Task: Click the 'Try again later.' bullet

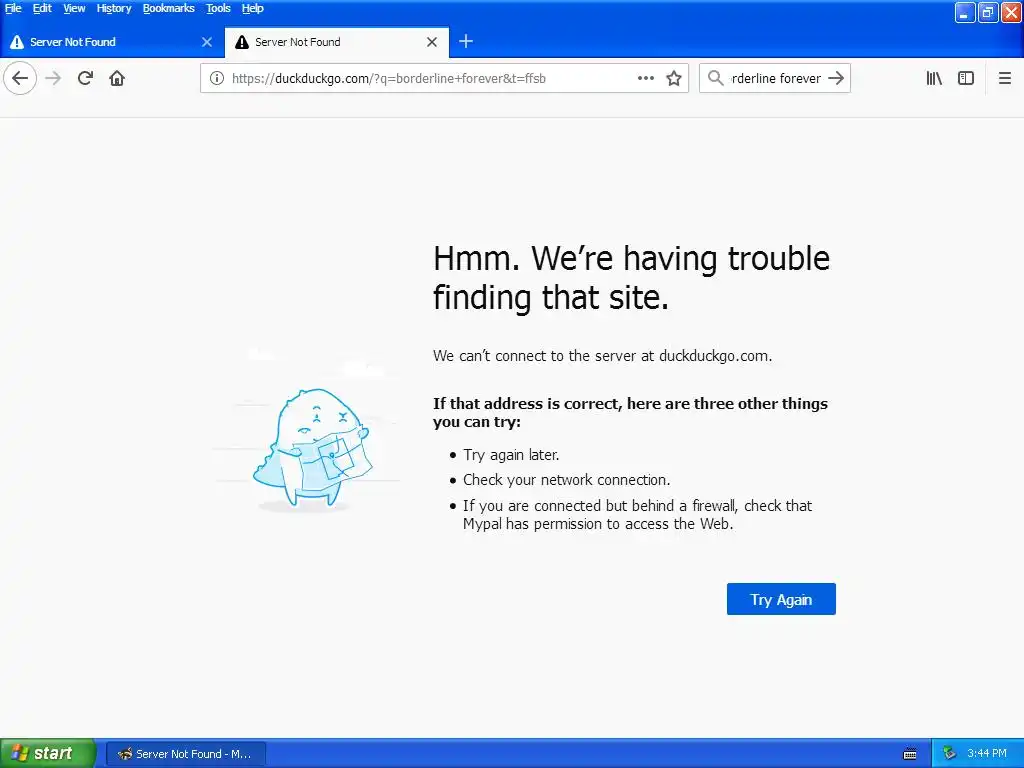Action: 511,455
